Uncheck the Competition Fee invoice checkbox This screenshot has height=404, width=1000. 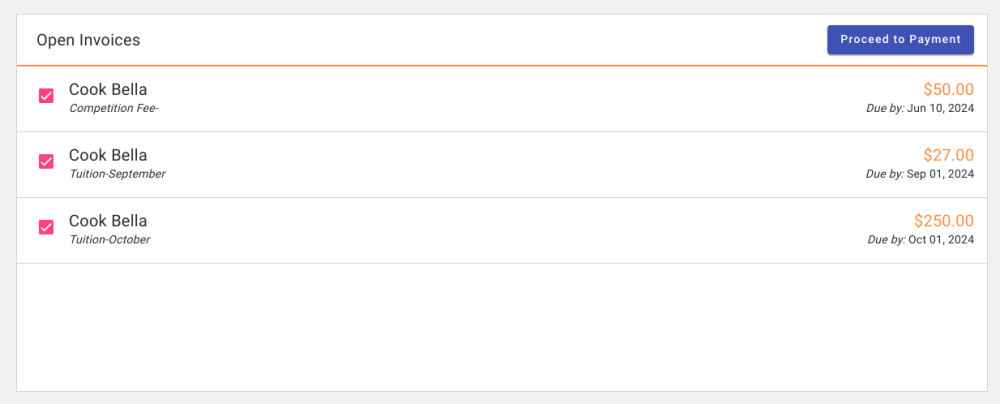click(46, 96)
